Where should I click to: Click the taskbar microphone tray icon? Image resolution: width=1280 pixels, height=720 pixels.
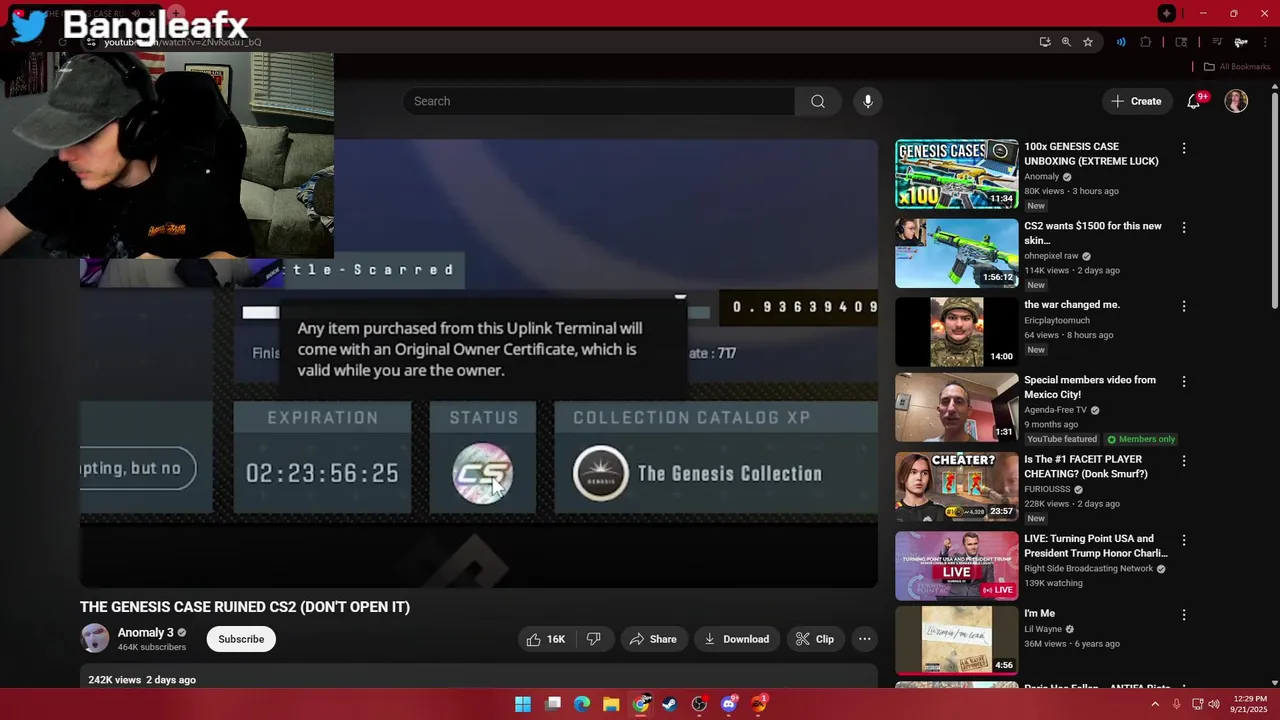pyautogui.click(x=1177, y=704)
